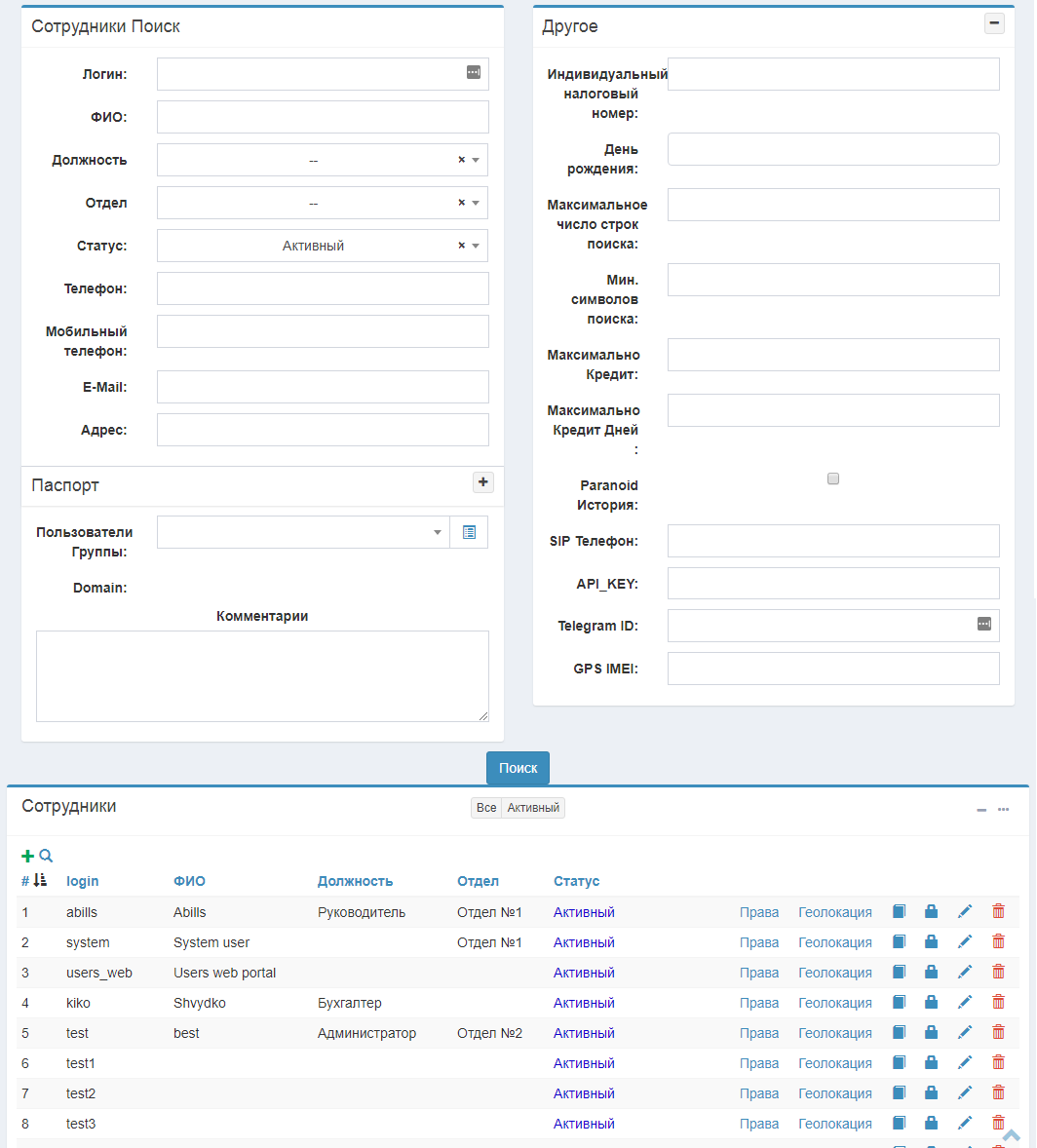1037x1148 pixels.
Task: Open Геолокация link for users_web
Action: pos(834,973)
